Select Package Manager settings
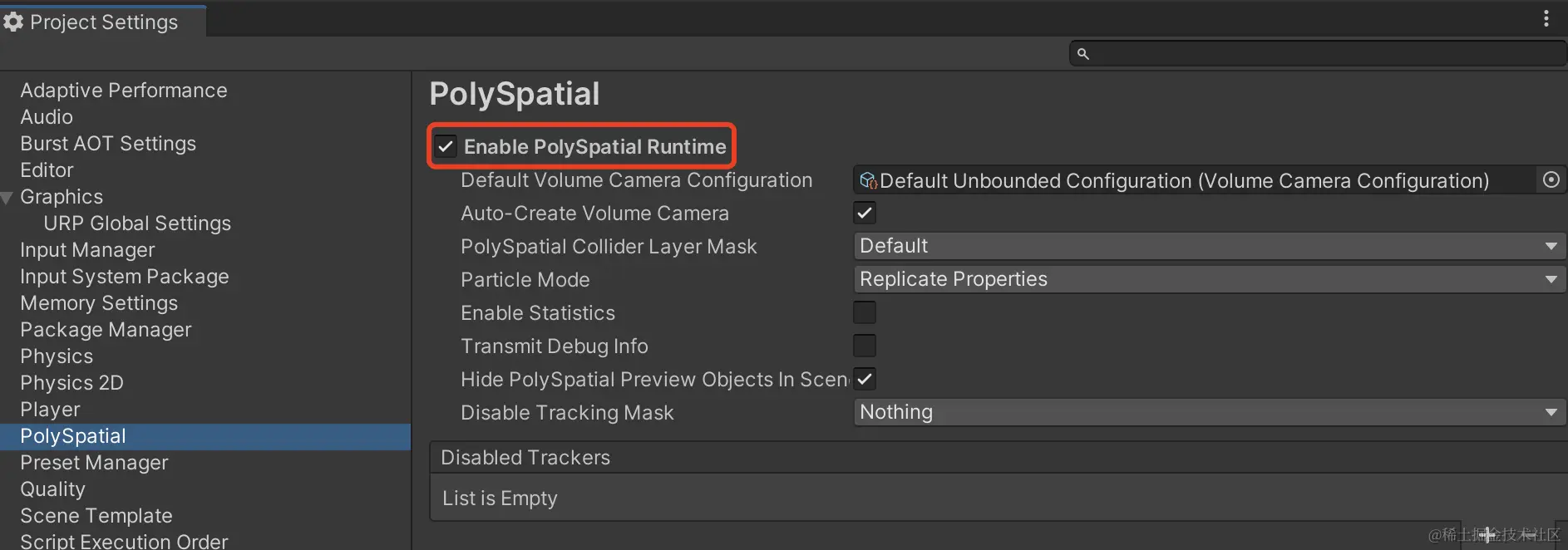This screenshot has width=1568, height=550. pyautogui.click(x=106, y=329)
